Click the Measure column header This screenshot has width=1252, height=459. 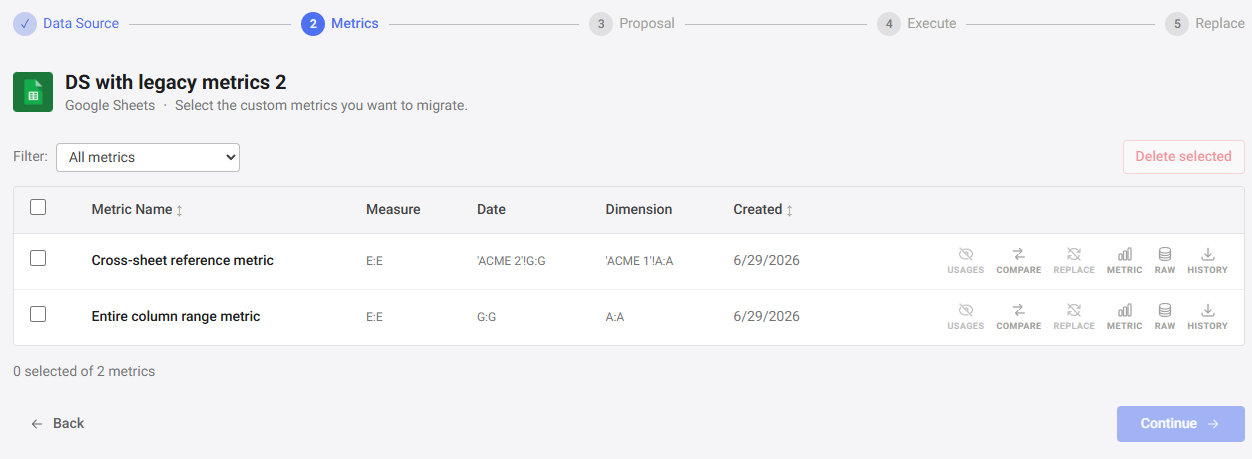[x=393, y=210]
